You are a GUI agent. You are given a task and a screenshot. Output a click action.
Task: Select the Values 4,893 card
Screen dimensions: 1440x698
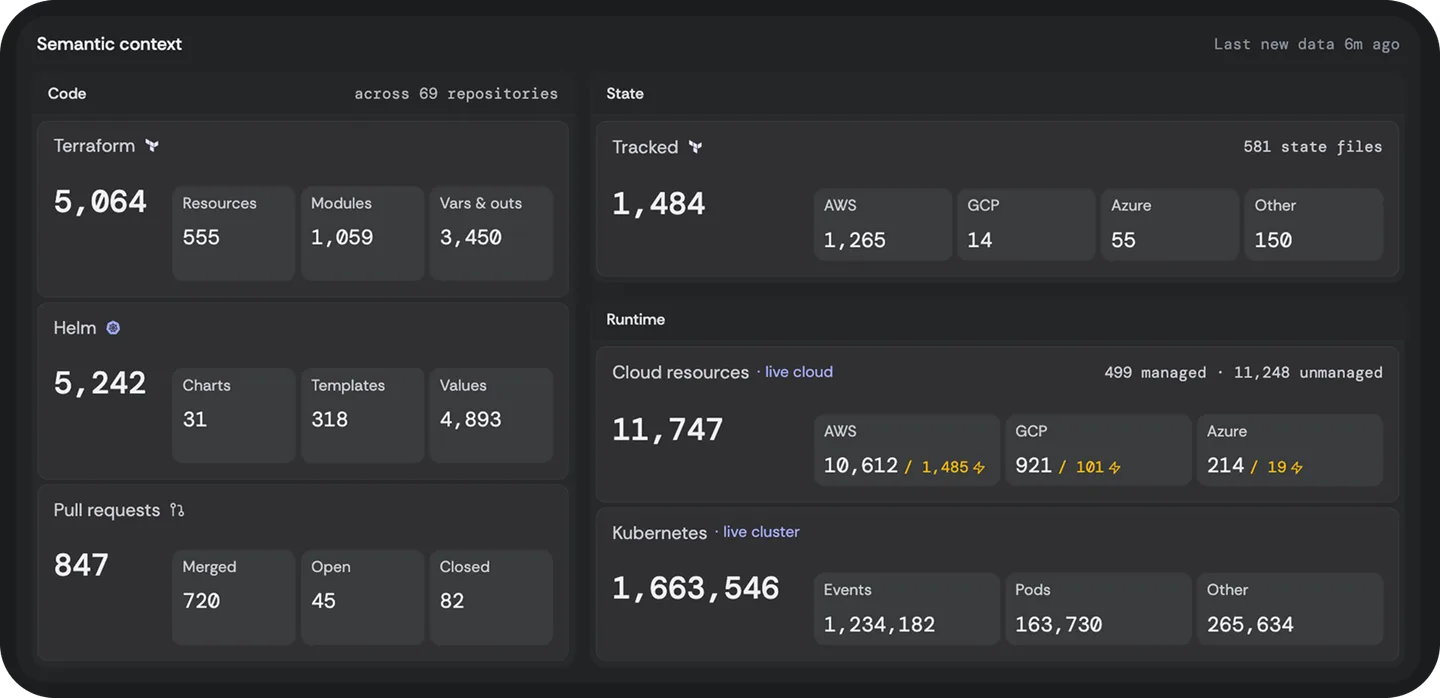point(491,415)
